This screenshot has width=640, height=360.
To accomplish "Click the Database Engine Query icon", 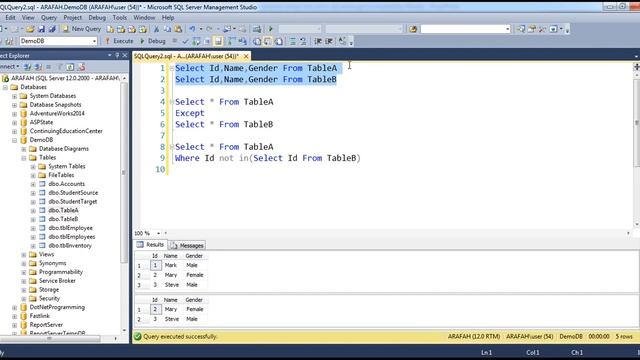I will pyautogui.click(x=110, y=29).
